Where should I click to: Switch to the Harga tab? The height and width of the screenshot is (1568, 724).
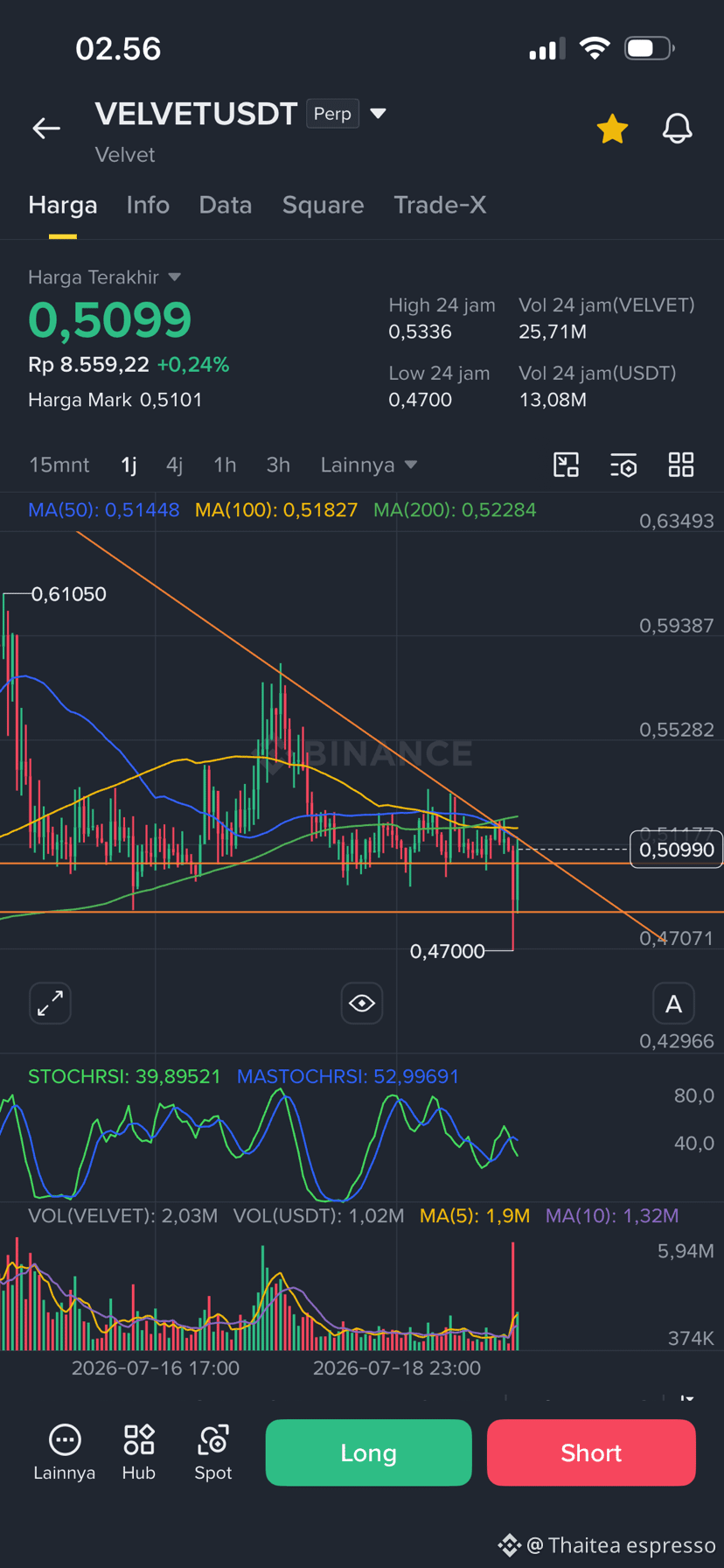tap(63, 205)
